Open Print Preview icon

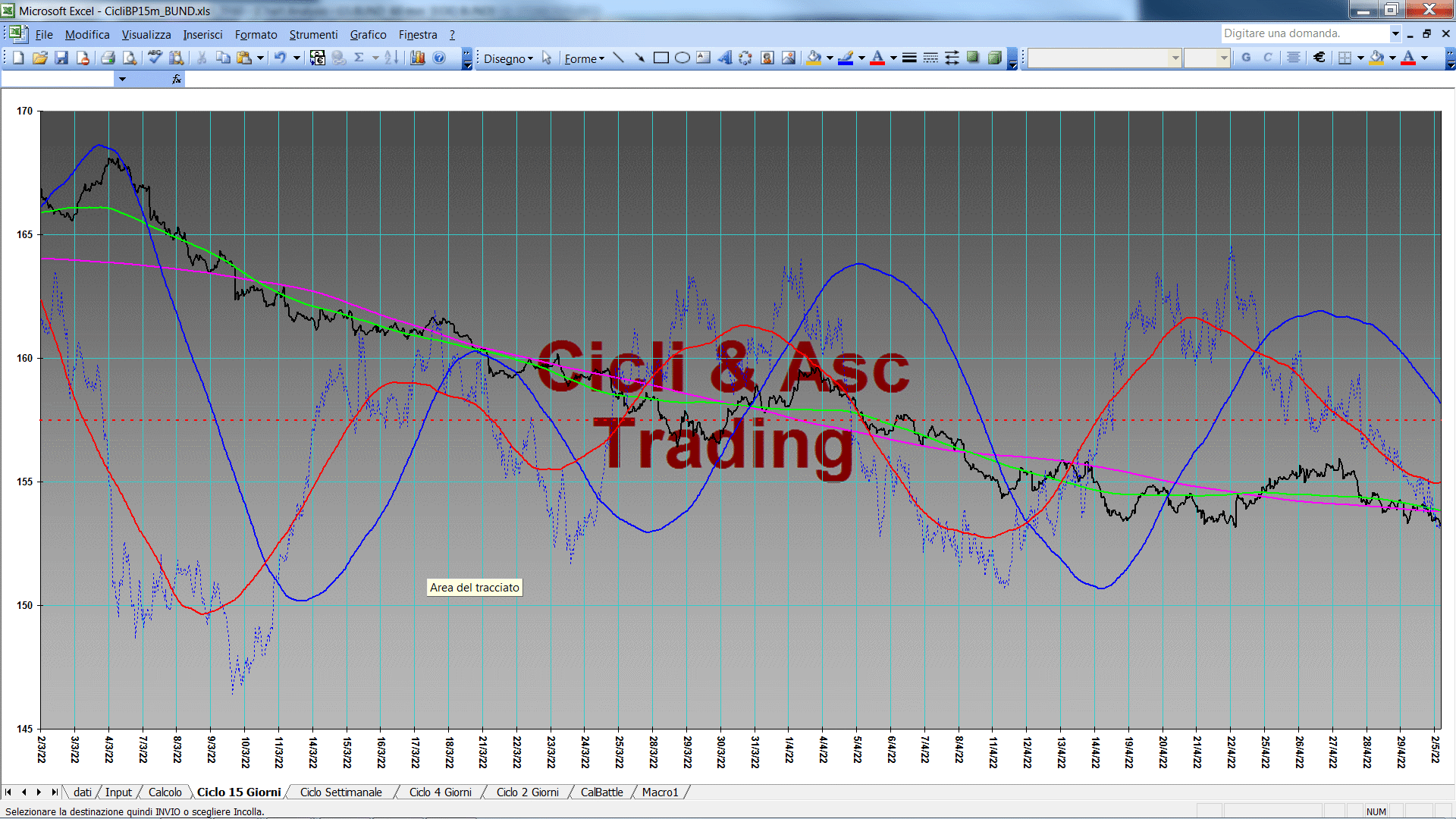coord(130,58)
